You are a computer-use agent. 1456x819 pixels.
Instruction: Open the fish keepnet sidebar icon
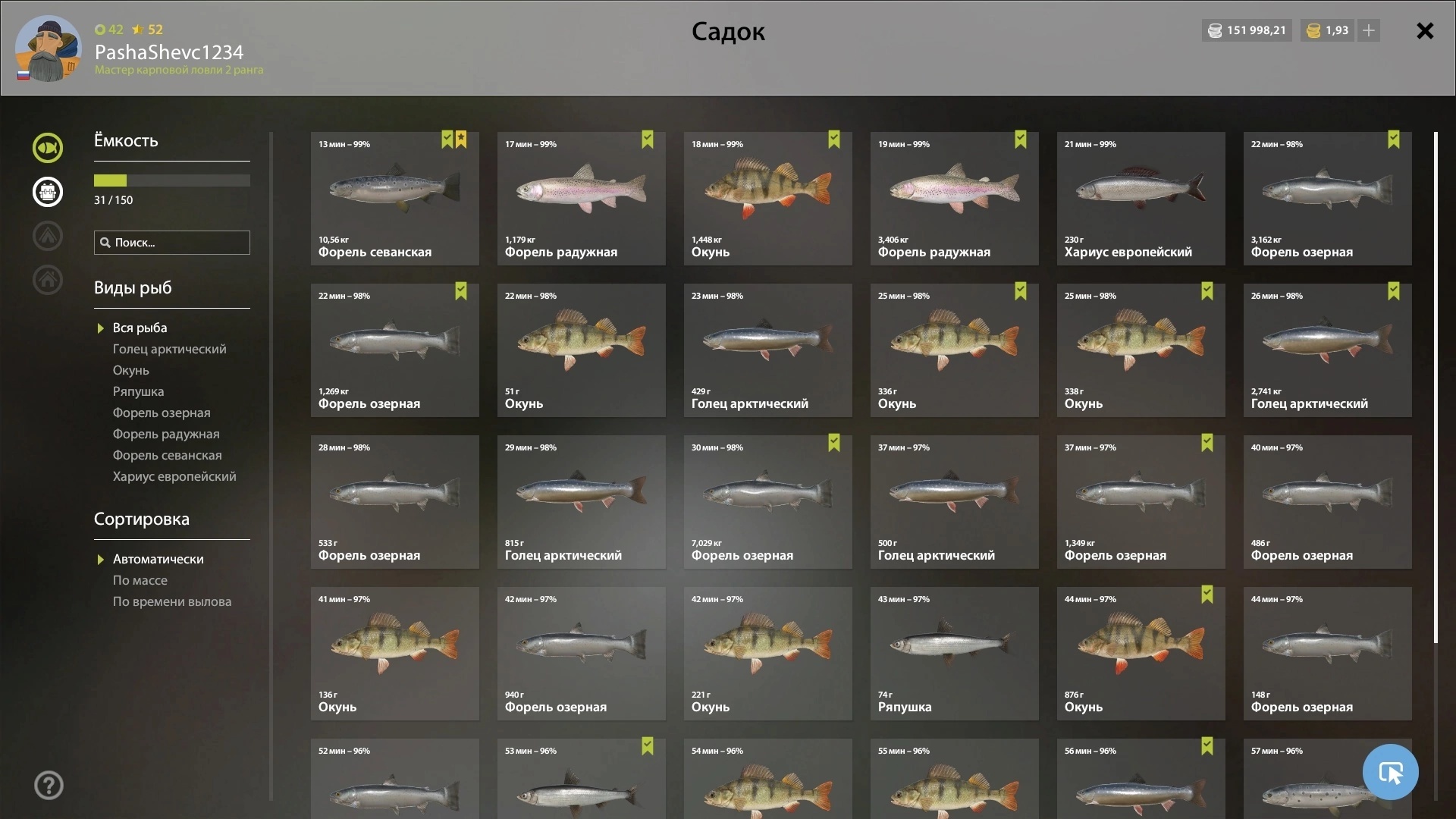(x=47, y=148)
